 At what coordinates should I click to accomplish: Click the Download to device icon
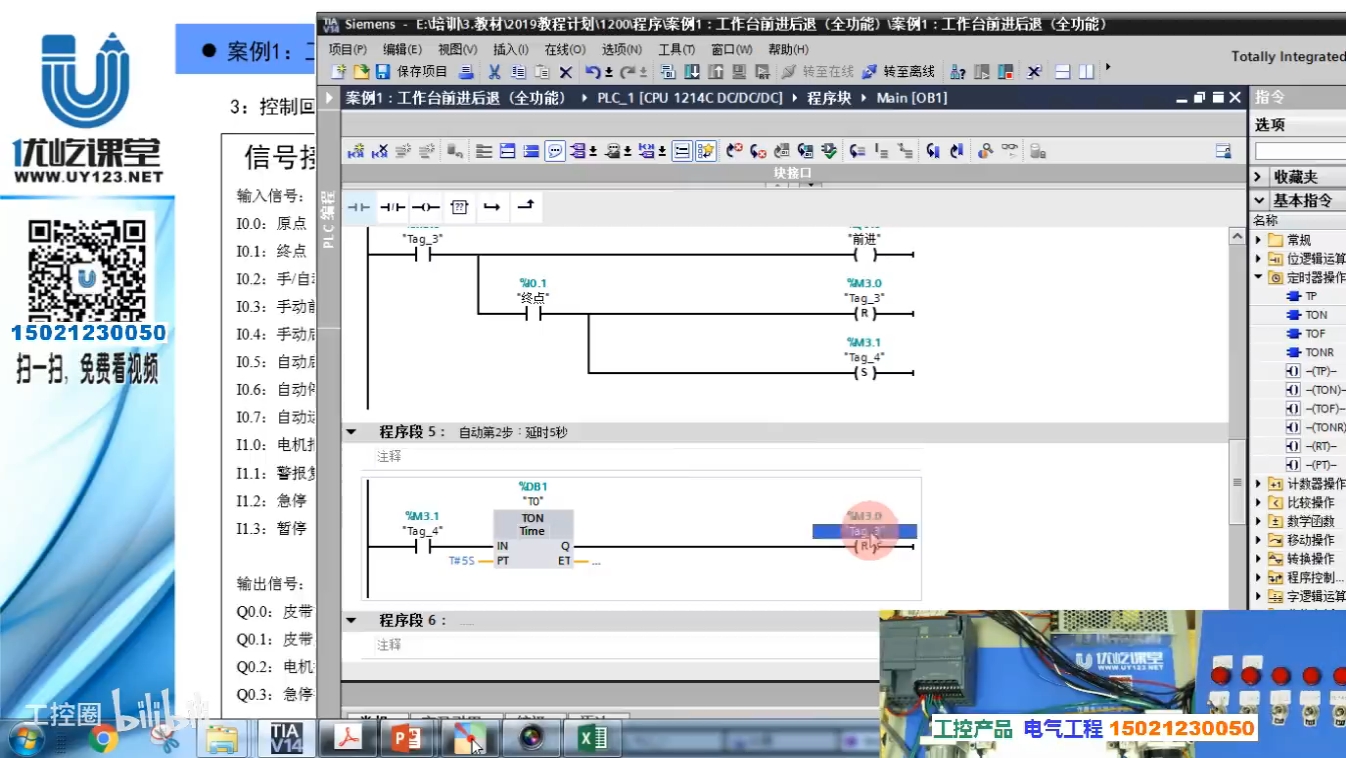pos(693,72)
